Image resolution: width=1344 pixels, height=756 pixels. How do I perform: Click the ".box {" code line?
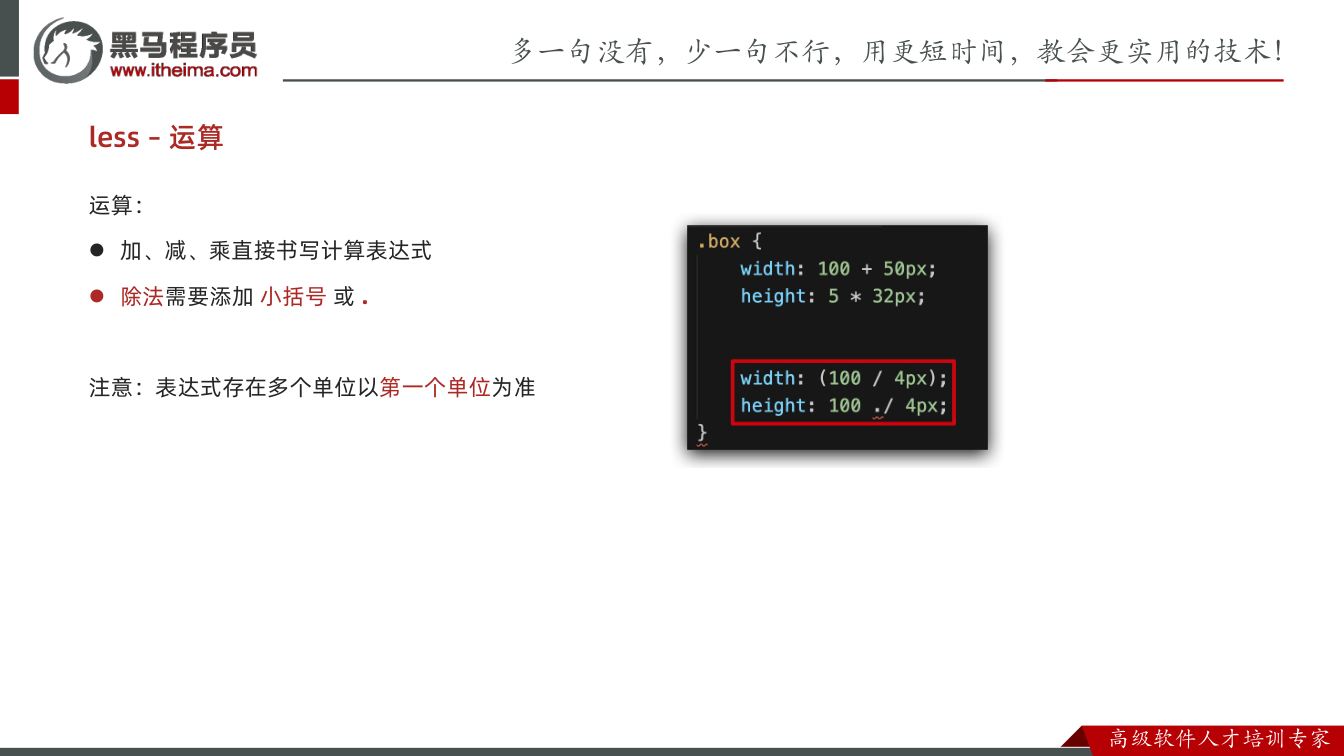point(730,241)
